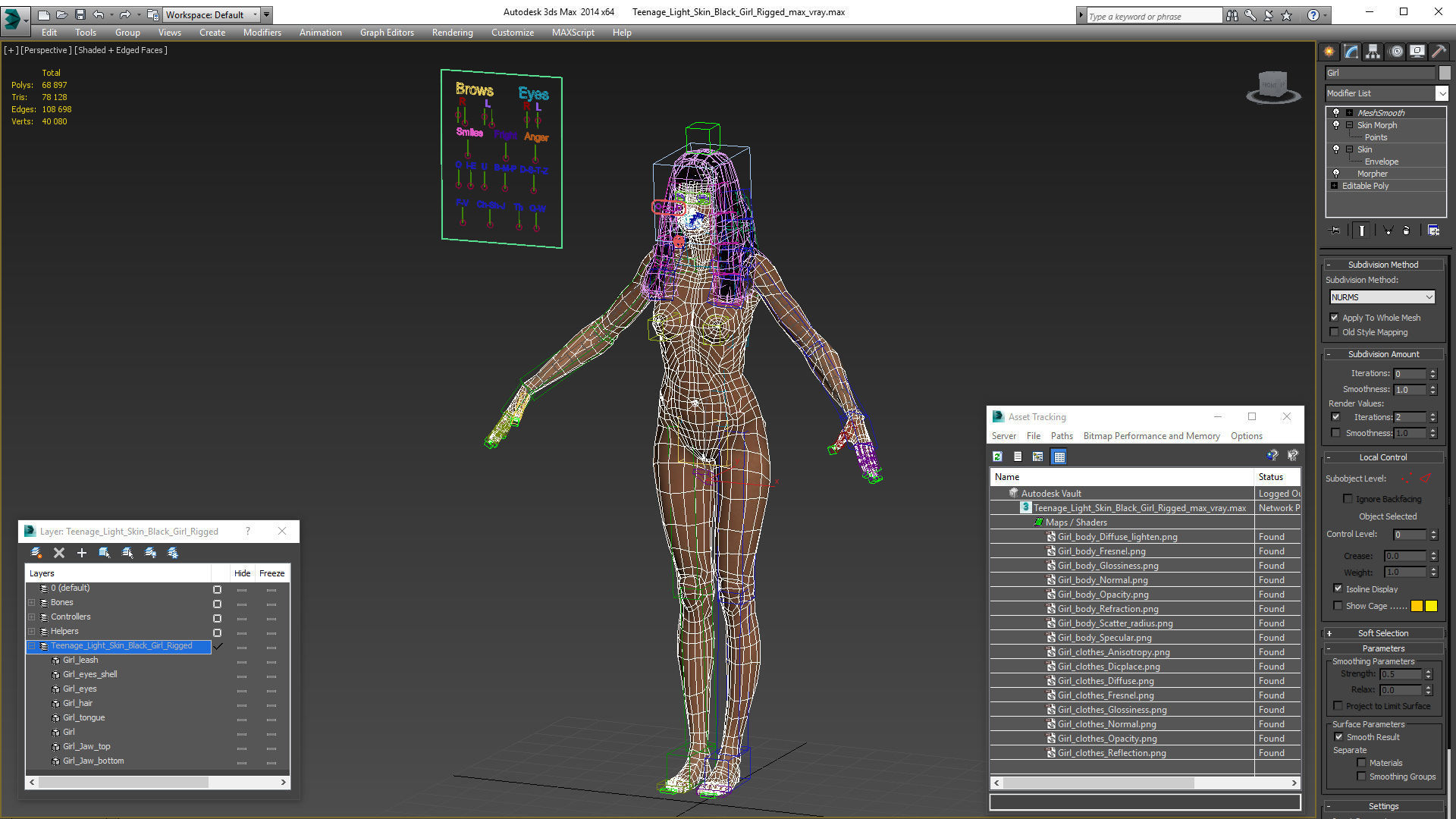This screenshot has width=1456, height=819.
Task: Open the Display command panel tab
Action: point(1417,51)
